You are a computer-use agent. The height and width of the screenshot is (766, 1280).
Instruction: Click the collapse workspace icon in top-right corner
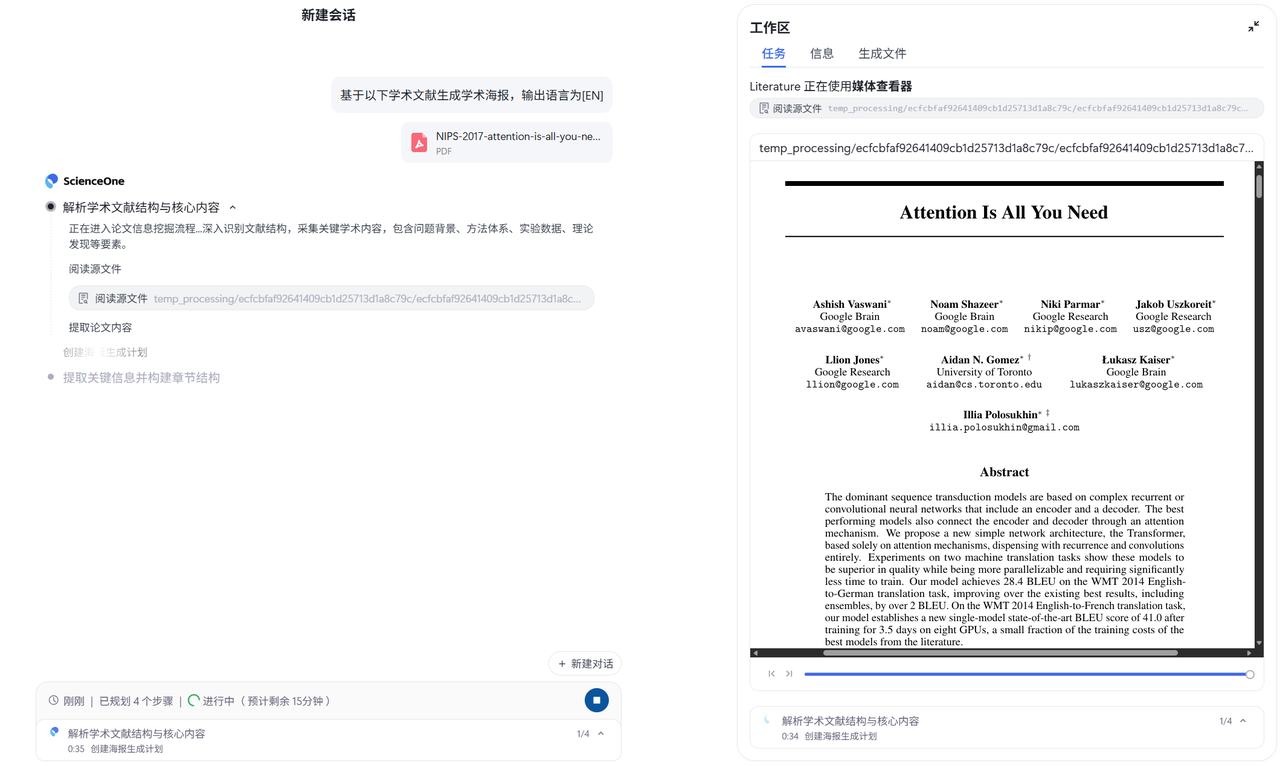pos(1253,25)
